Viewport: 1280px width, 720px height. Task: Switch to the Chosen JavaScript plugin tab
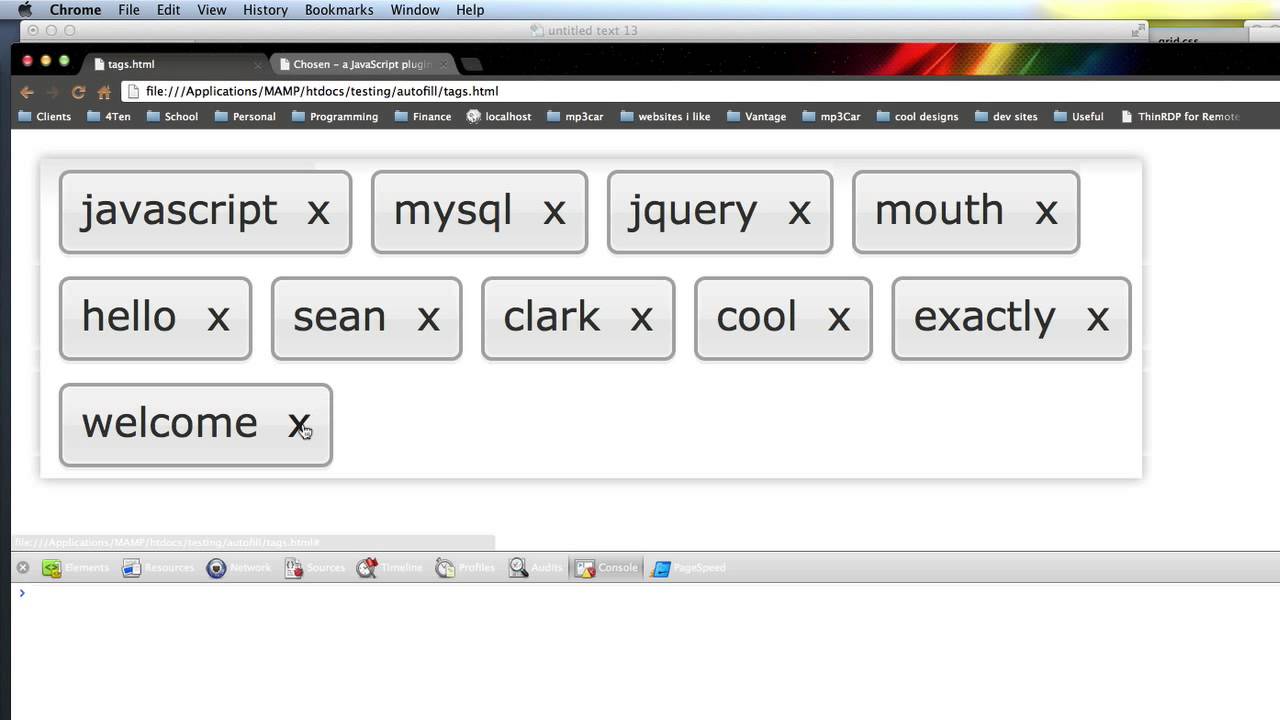pos(363,64)
